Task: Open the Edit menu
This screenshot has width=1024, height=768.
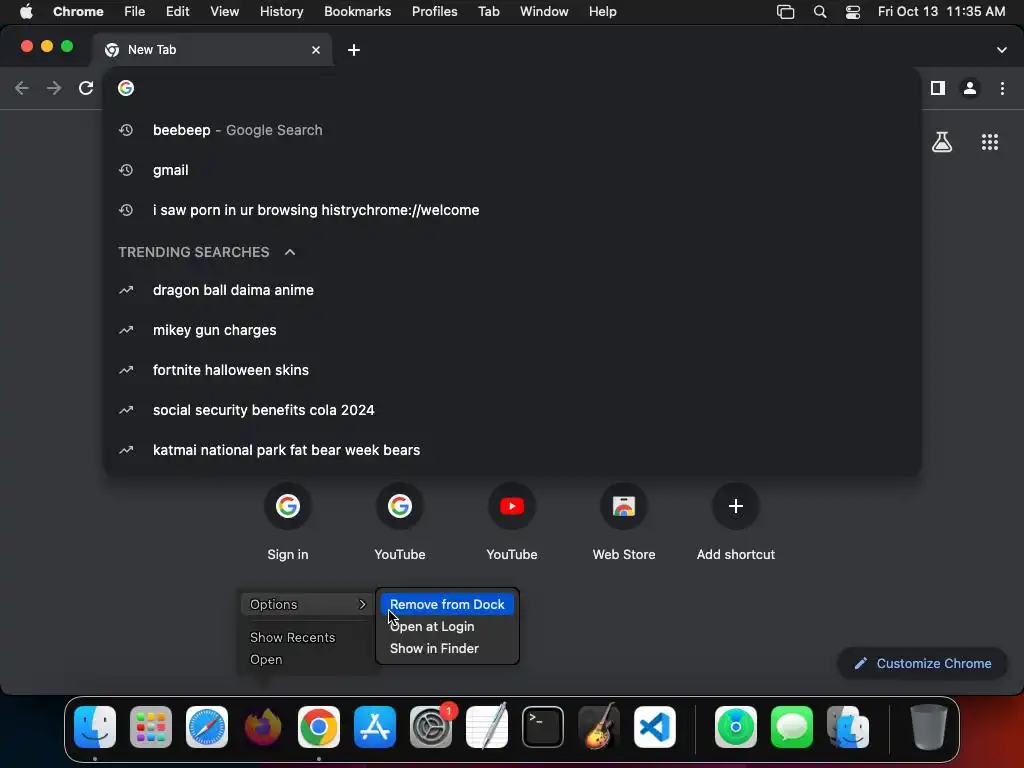Action: 177,12
